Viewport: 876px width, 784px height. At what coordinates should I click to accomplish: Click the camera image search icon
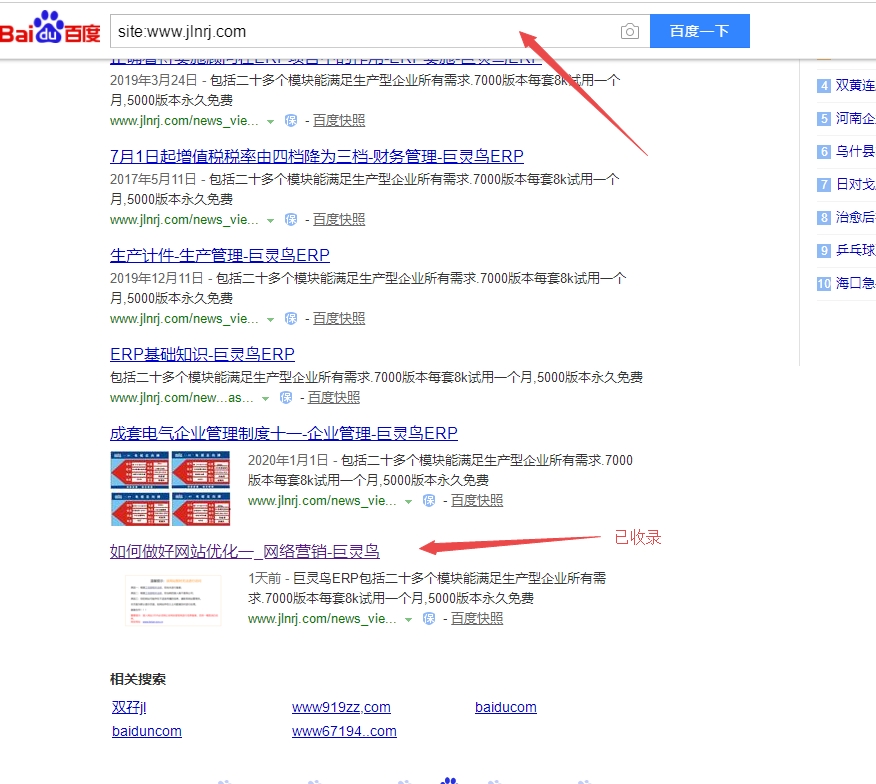(x=629, y=32)
